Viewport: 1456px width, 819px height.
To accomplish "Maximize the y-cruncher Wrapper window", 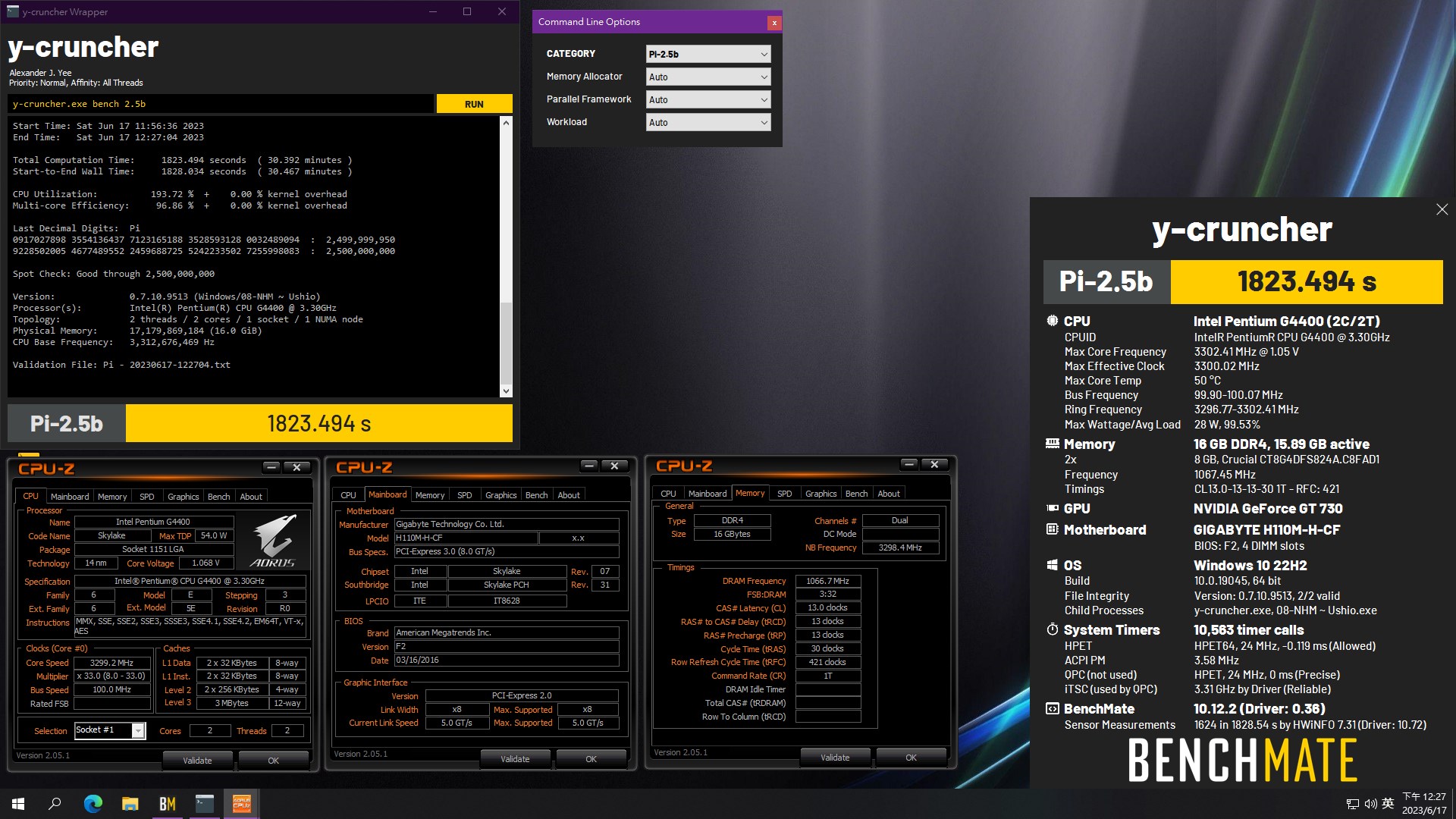I will (x=467, y=11).
